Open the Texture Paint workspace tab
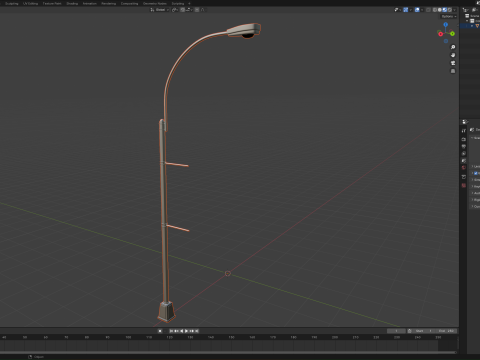The height and width of the screenshot is (360, 480). click(x=52, y=3)
